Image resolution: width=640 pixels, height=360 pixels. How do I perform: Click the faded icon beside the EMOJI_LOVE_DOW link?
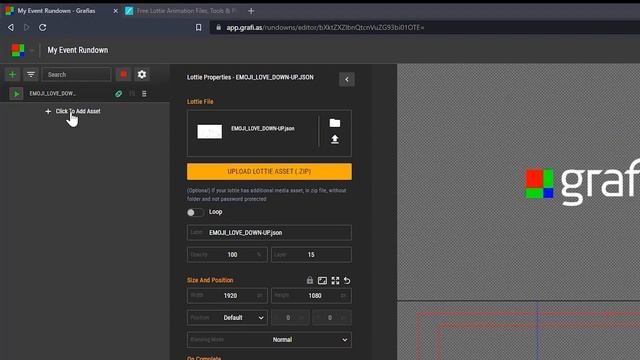point(132,94)
